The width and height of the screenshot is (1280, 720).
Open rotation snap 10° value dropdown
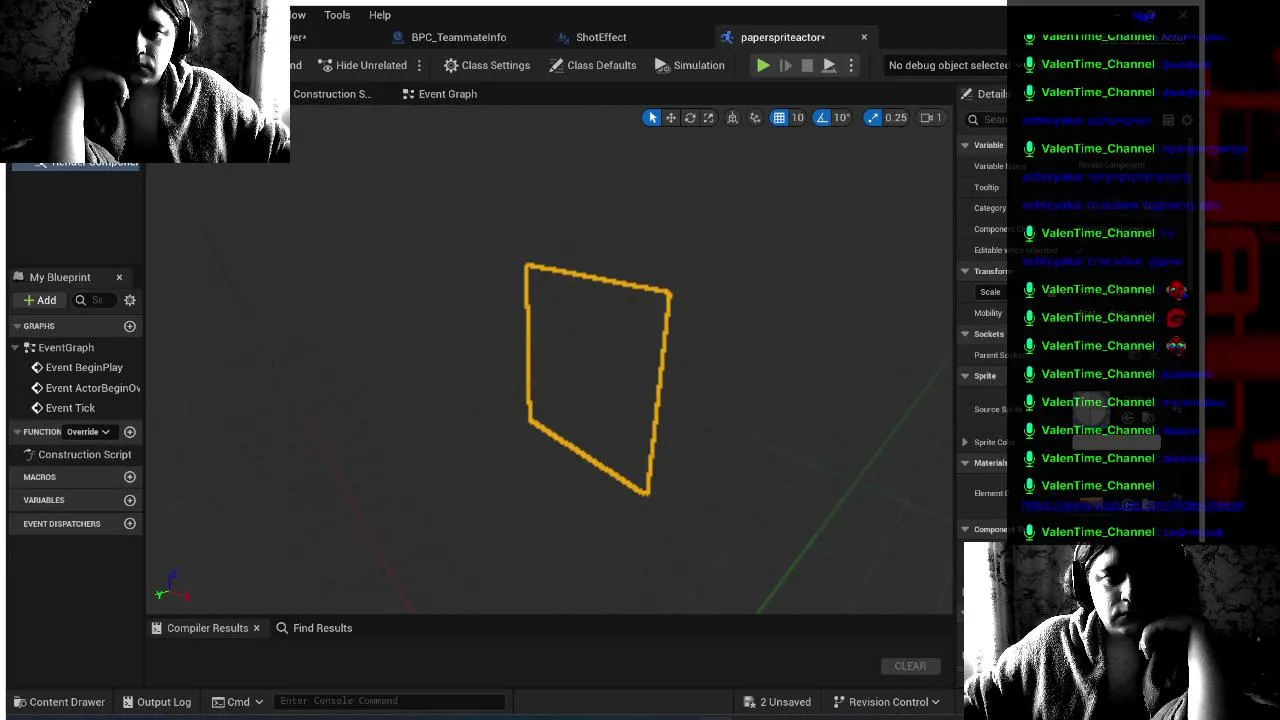842,118
